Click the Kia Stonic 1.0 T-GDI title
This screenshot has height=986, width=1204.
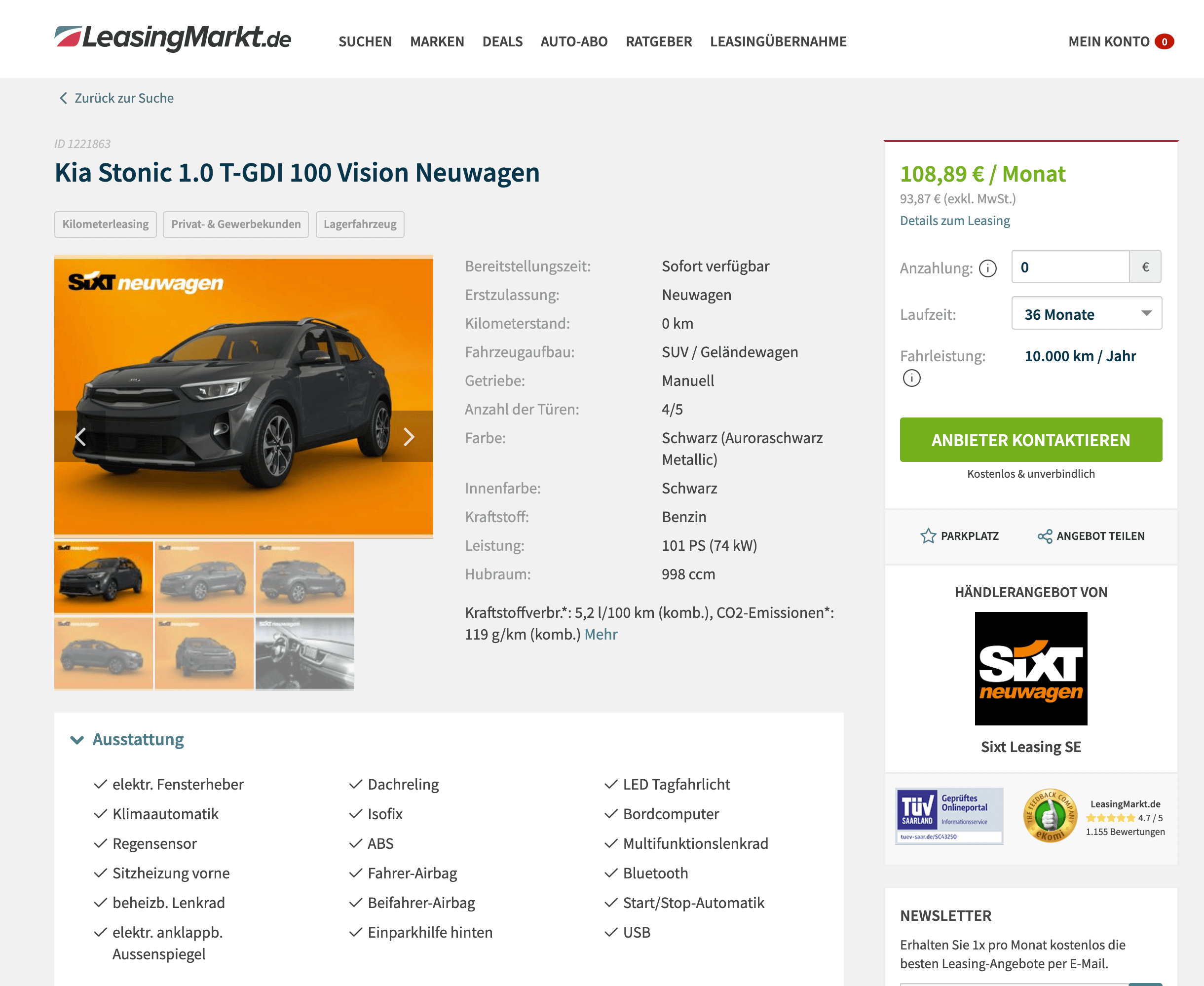[297, 173]
